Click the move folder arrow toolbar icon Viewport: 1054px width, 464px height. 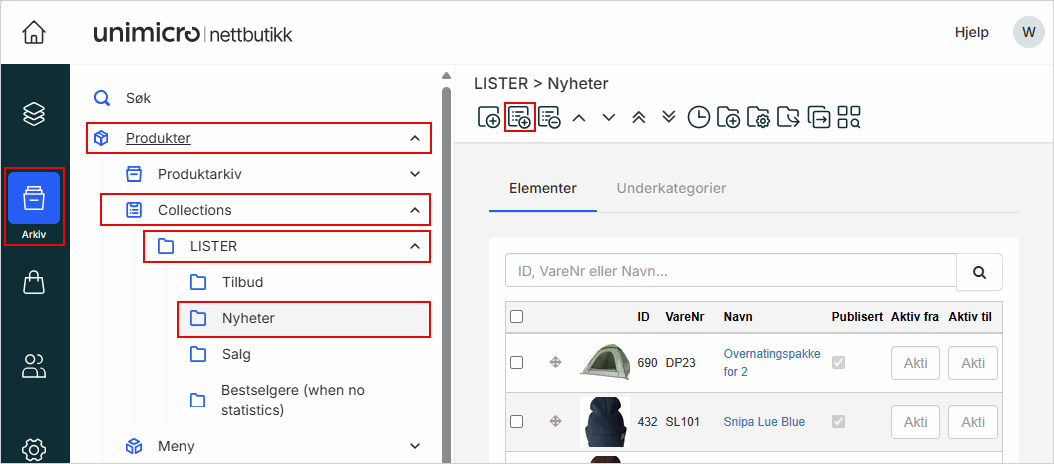[x=788, y=117]
